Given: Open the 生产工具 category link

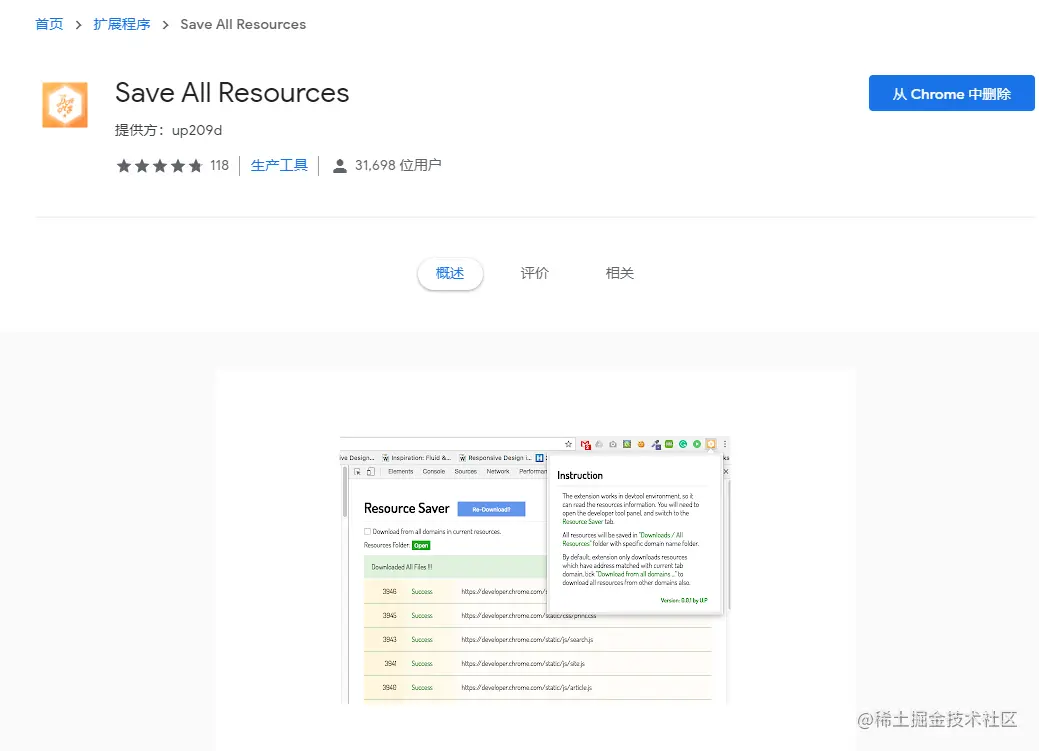Looking at the screenshot, I should click(x=279, y=166).
